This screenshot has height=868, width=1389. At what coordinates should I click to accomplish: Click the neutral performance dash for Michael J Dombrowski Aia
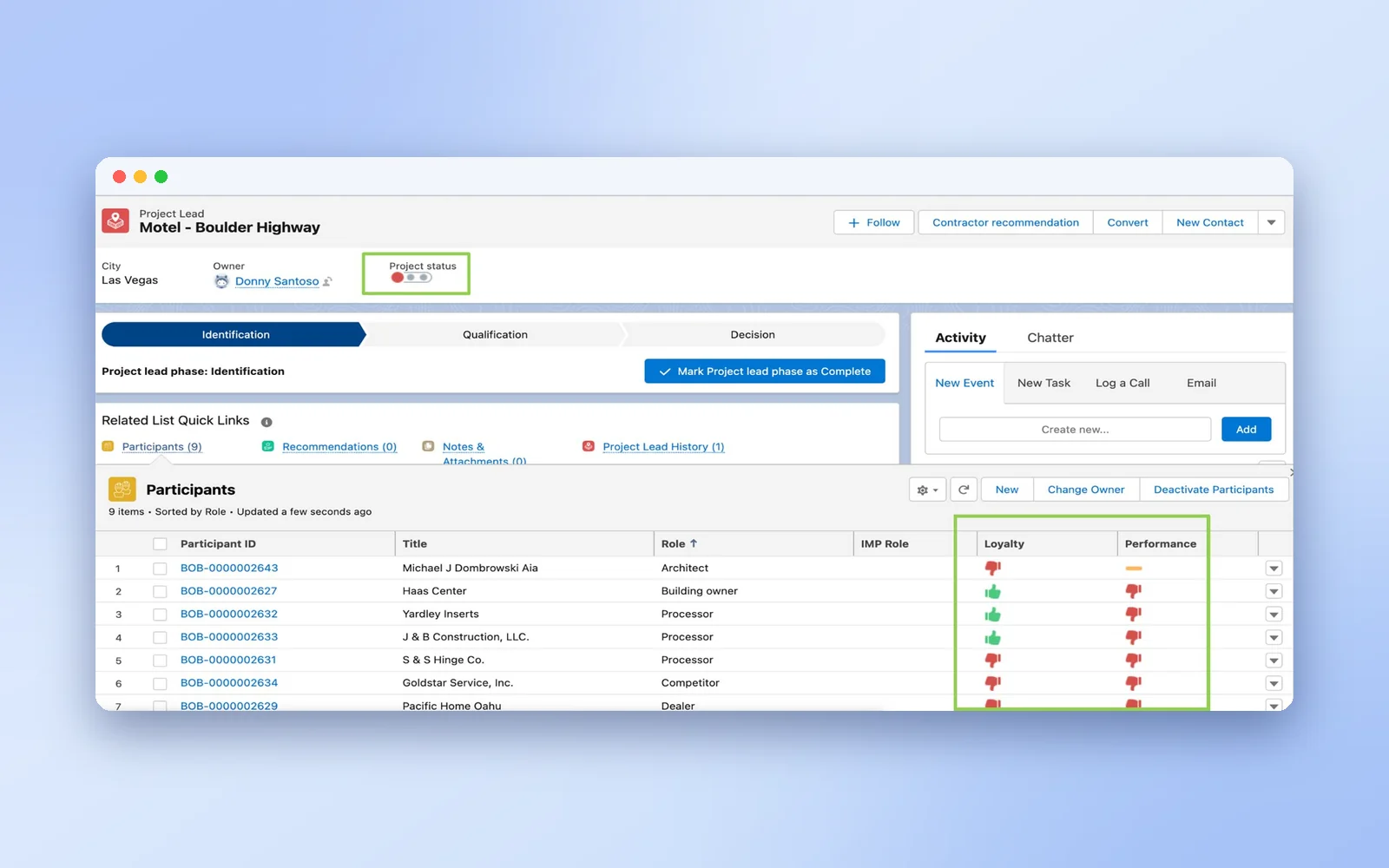[x=1133, y=569]
